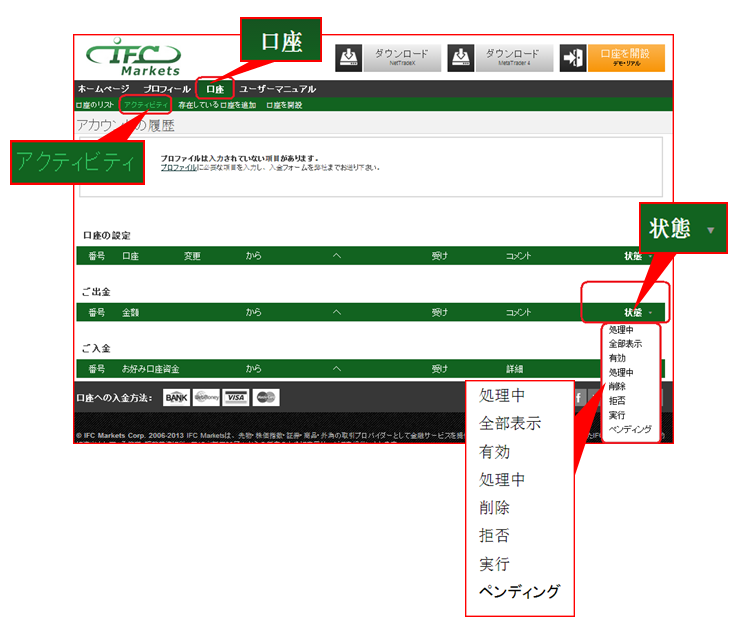Screen dimensions: 738x625
Task: Select the WebMoney payment icon
Action: pyautogui.click(x=206, y=397)
